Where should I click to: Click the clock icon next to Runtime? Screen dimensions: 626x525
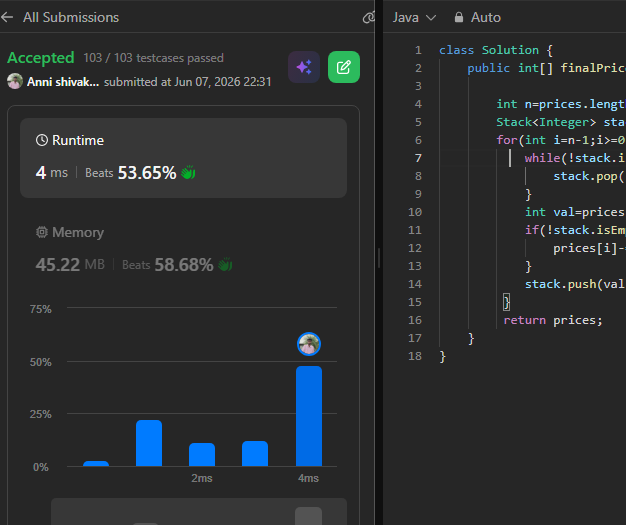tap(42, 140)
